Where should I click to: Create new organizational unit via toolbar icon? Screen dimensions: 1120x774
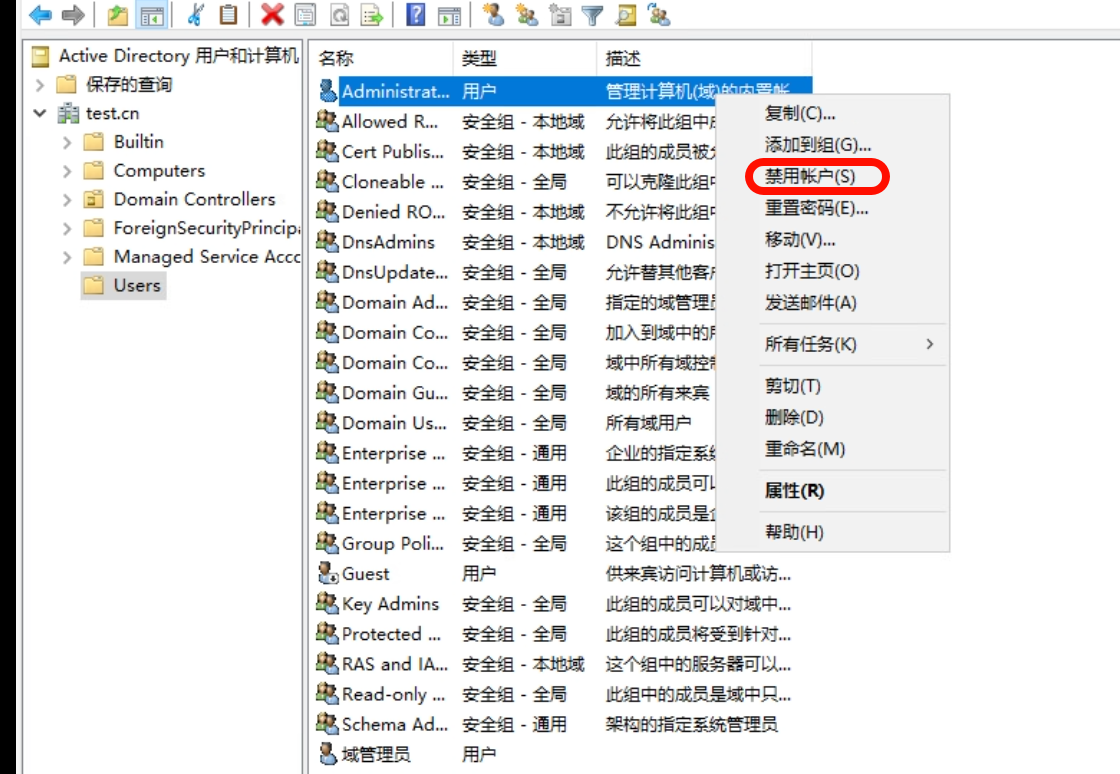click(x=560, y=14)
